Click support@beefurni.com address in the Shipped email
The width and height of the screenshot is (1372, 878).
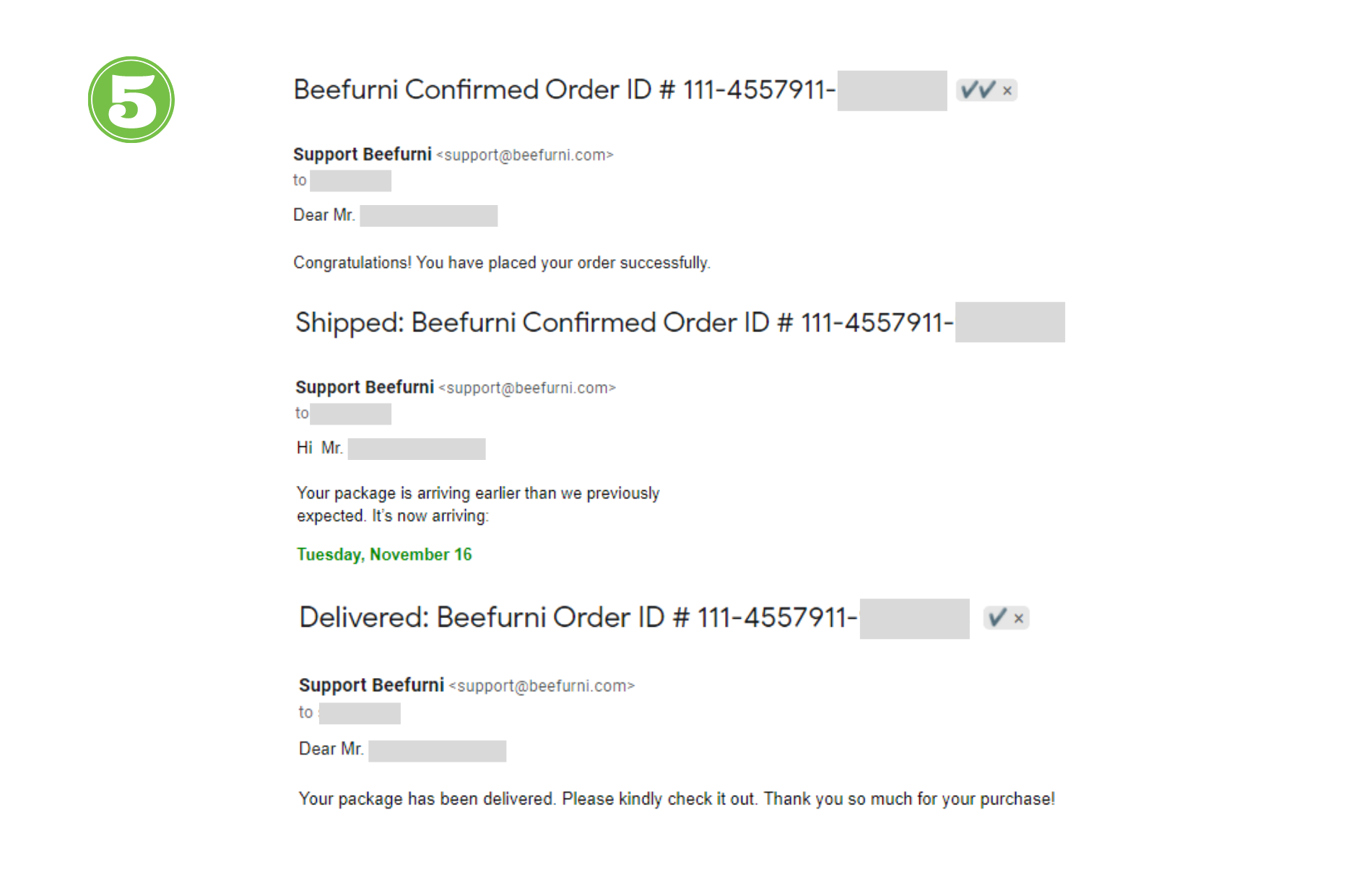tap(527, 388)
